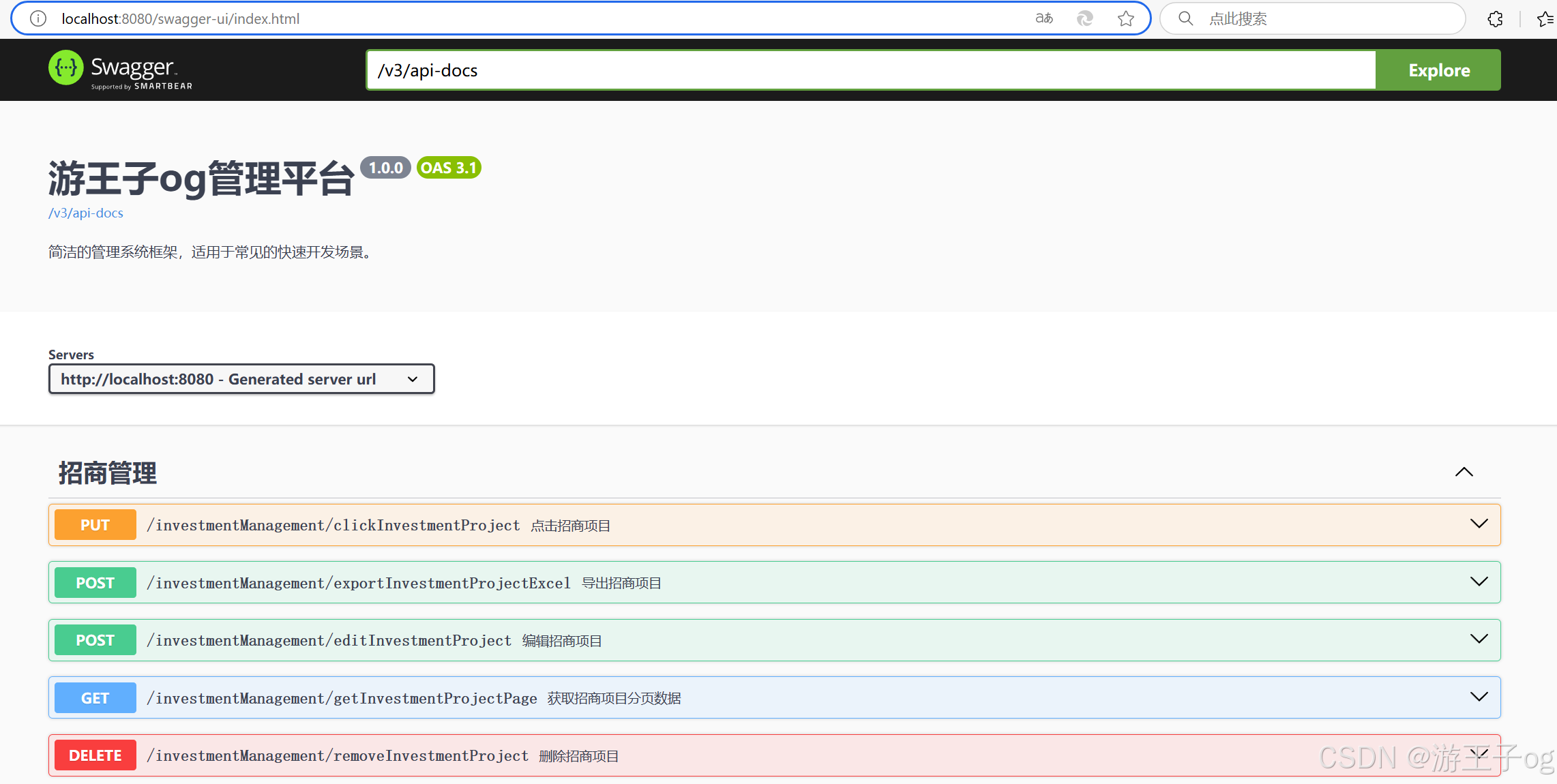Expand the exportInvestmentProjectExcel endpoint arrow
The width and height of the screenshot is (1557, 784).
click(x=1479, y=582)
